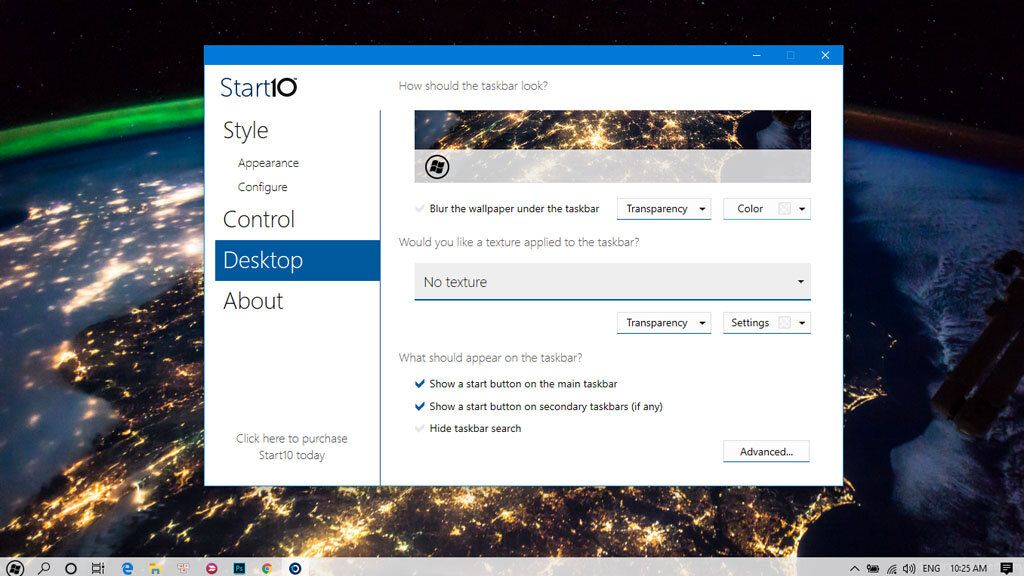Select Appearance under Style
Viewport: 1024px width, 576px height.
click(x=268, y=163)
